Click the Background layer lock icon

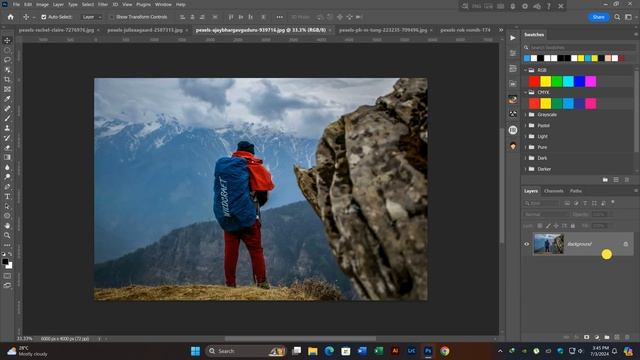tap(626, 244)
